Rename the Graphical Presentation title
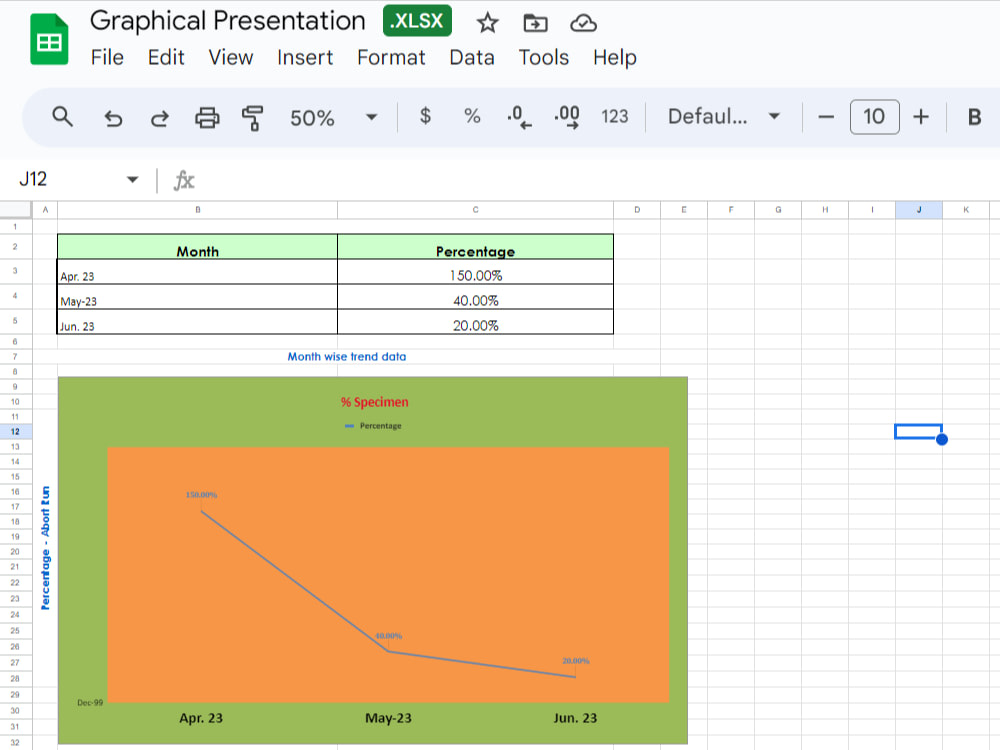 [x=228, y=21]
